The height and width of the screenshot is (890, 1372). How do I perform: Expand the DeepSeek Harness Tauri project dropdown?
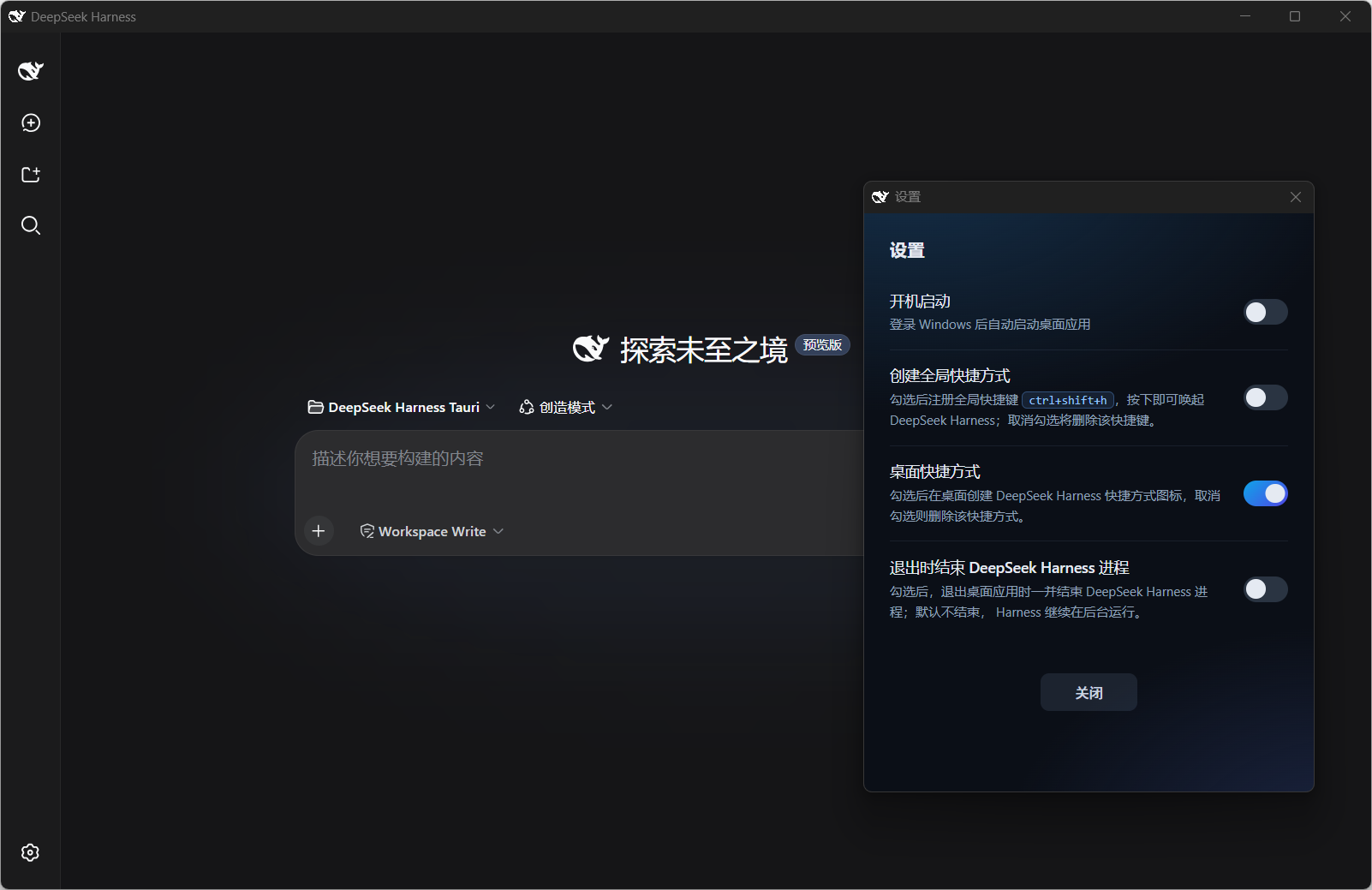click(x=402, y=407)
